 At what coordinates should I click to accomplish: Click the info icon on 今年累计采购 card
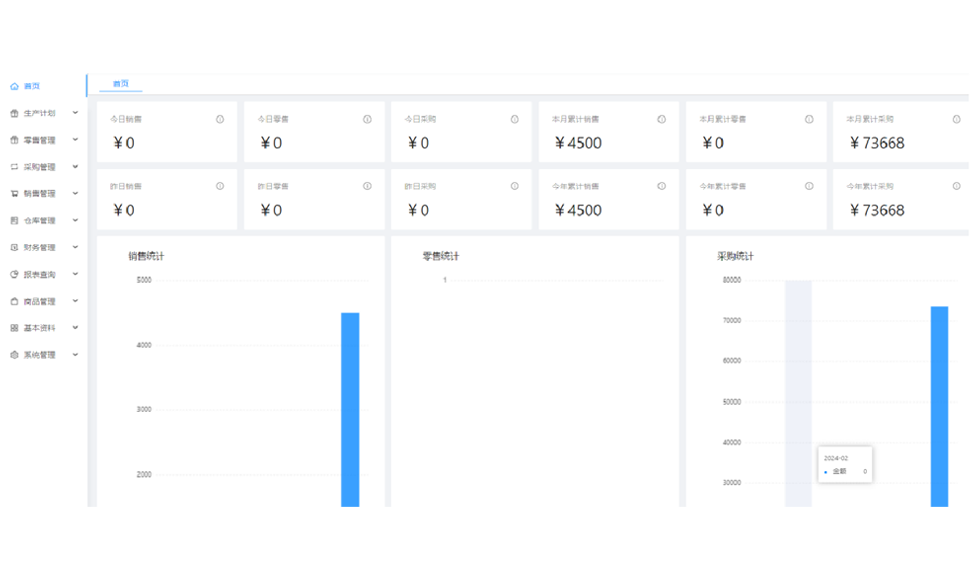point(956,186)
